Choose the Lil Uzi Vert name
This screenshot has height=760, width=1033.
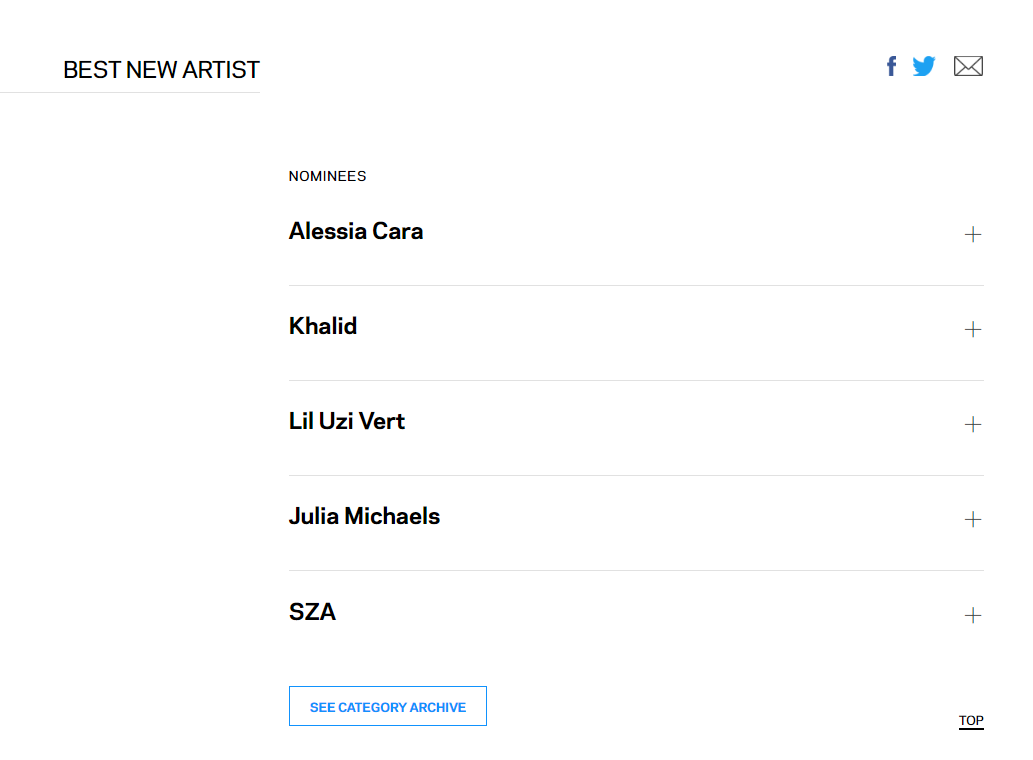347,421
